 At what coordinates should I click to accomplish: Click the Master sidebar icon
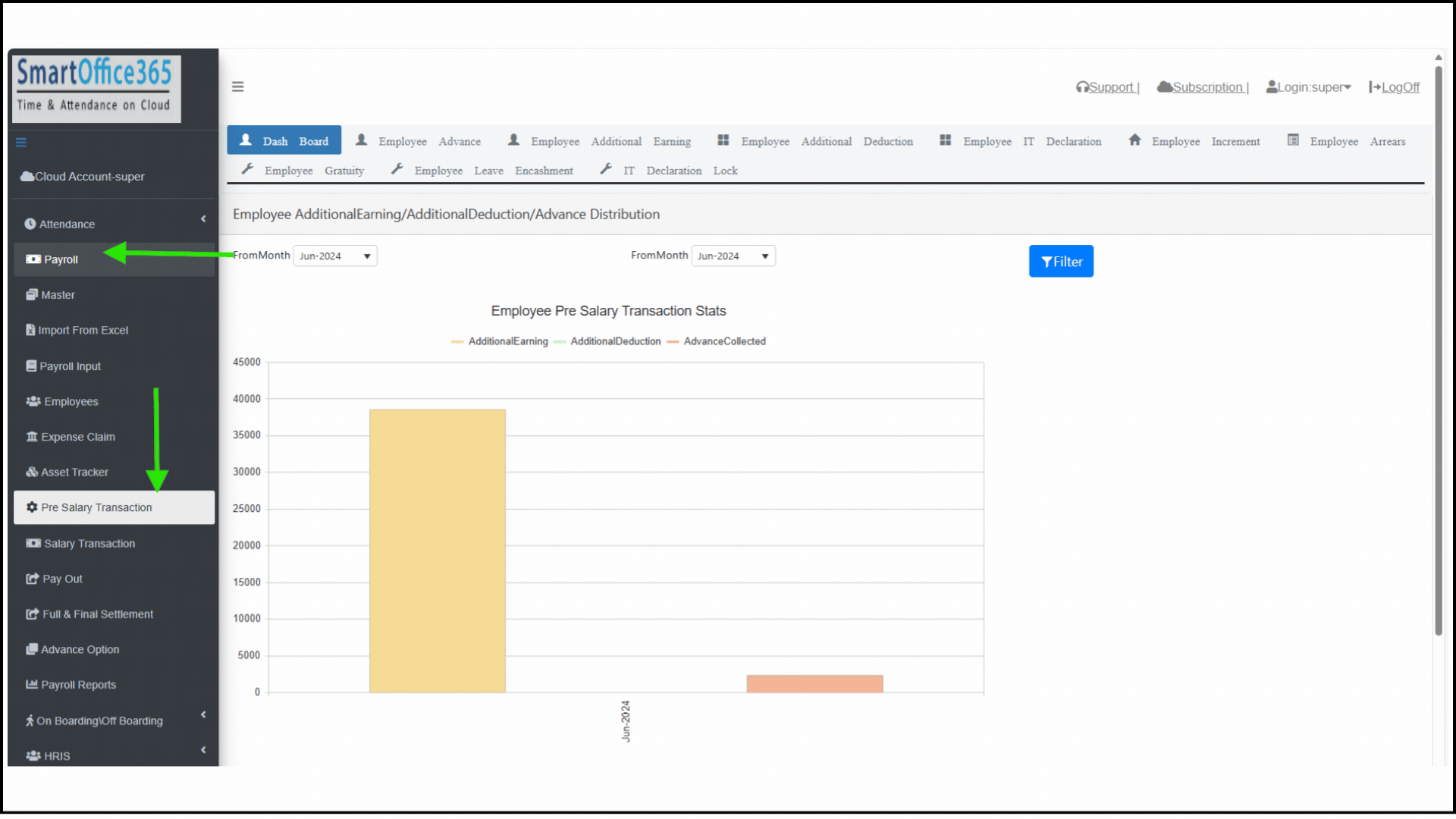click(x=32, y=294)
